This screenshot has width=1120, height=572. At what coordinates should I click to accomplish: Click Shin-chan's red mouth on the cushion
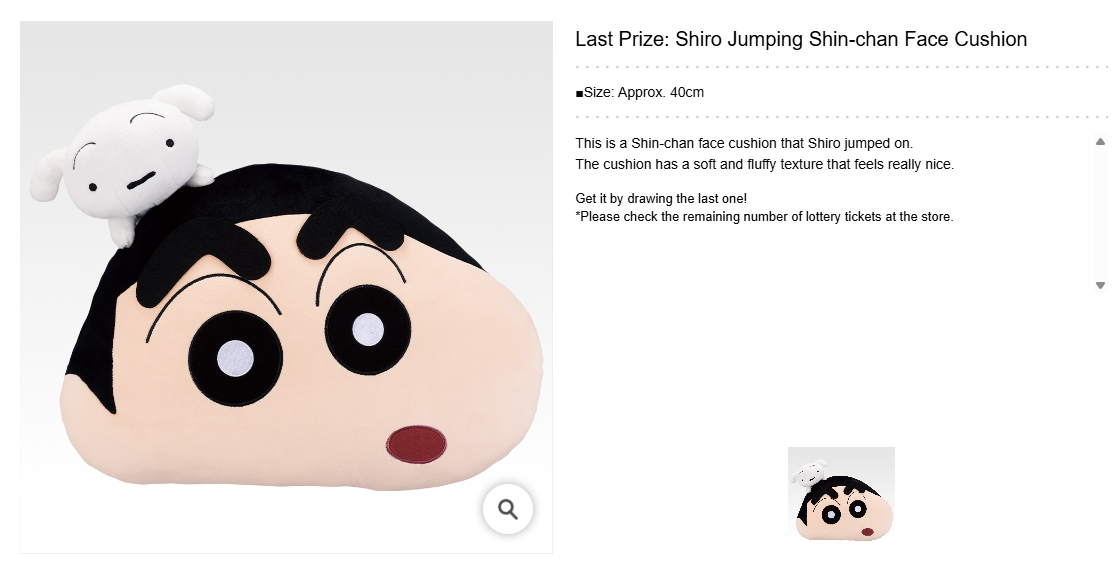point(417,444)
